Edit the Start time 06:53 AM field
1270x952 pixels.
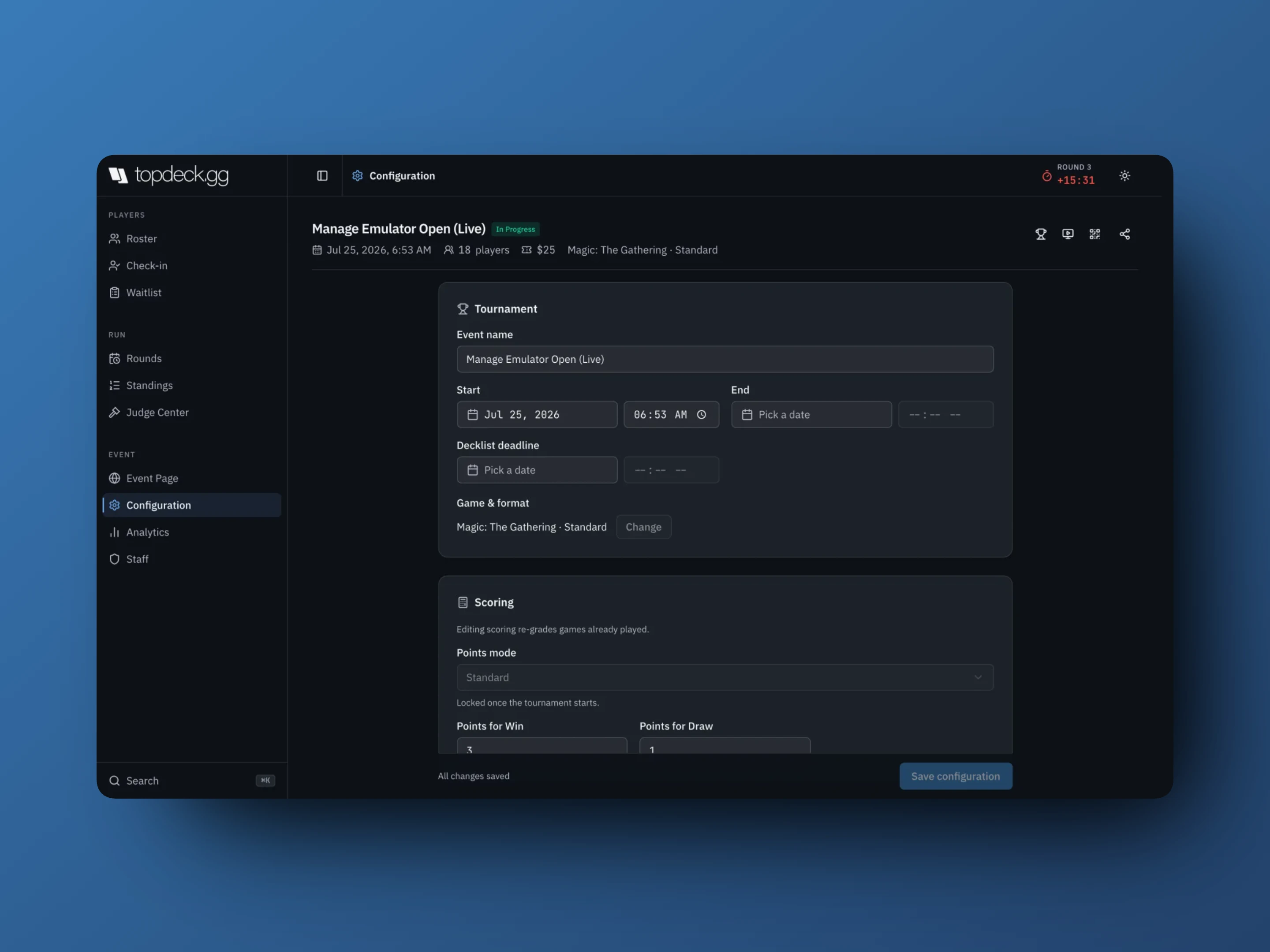point(671,415)
